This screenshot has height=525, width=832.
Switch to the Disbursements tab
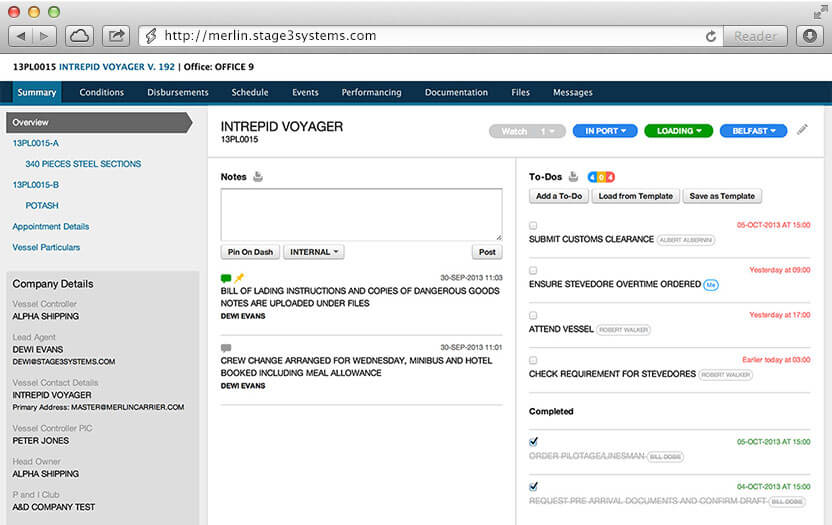[x=177, y=93]
